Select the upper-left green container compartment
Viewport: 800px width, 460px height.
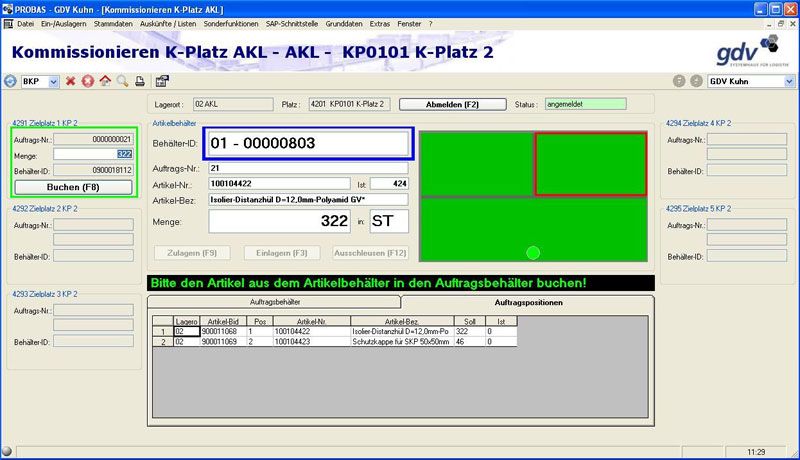coord(477,164)
